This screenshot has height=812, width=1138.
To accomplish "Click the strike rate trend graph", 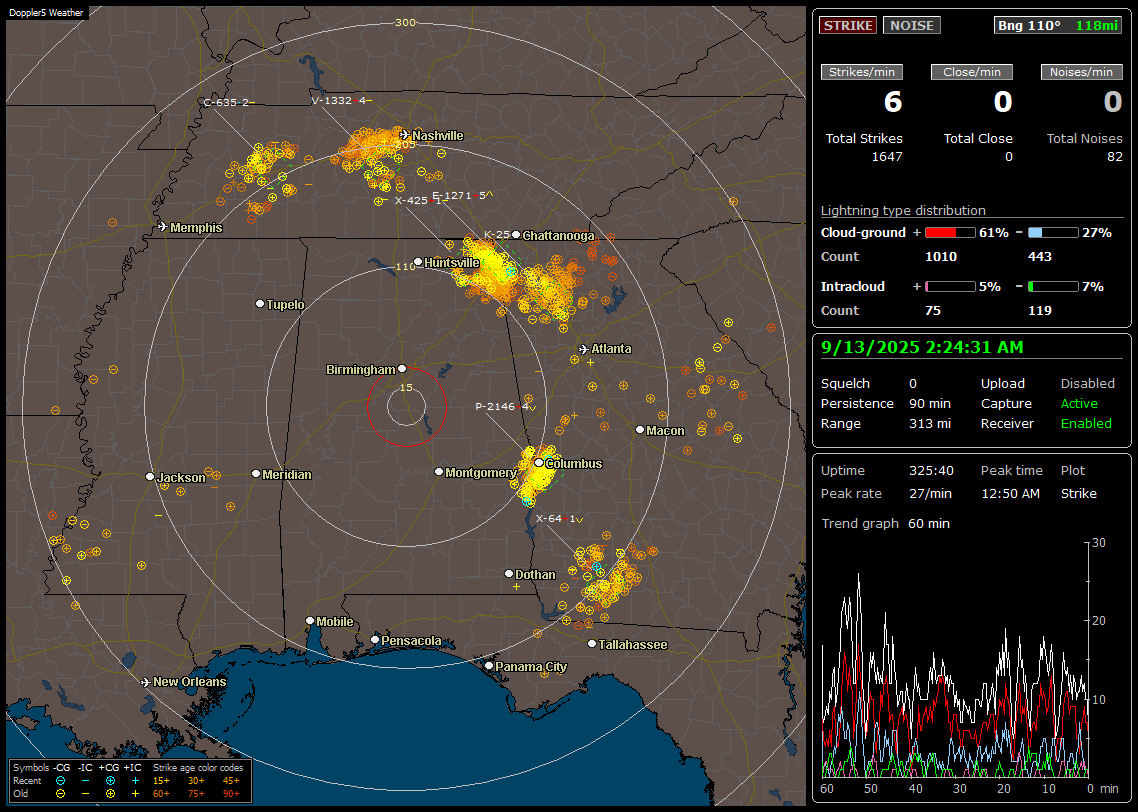I will (x=955, y=659).
